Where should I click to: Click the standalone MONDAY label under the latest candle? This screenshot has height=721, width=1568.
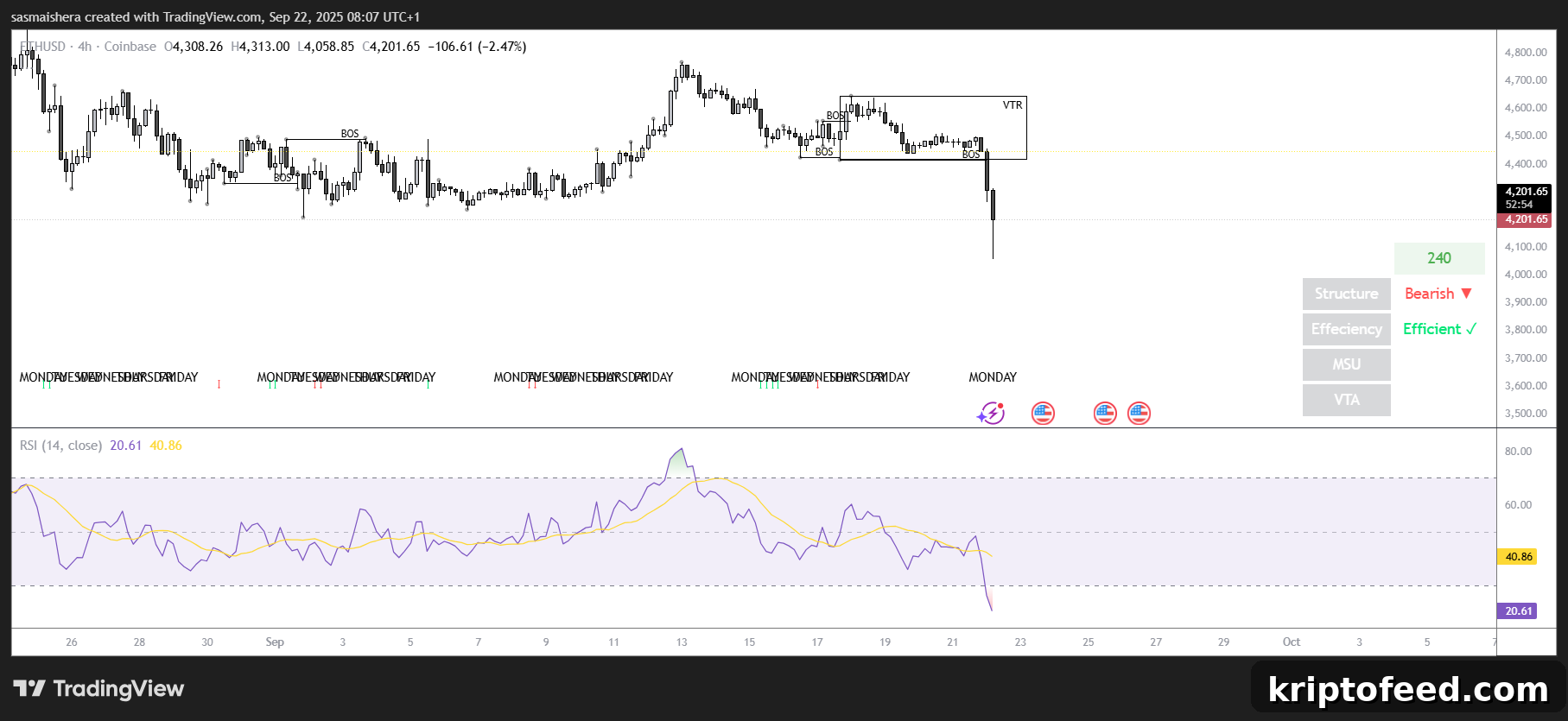pos(993,377)
